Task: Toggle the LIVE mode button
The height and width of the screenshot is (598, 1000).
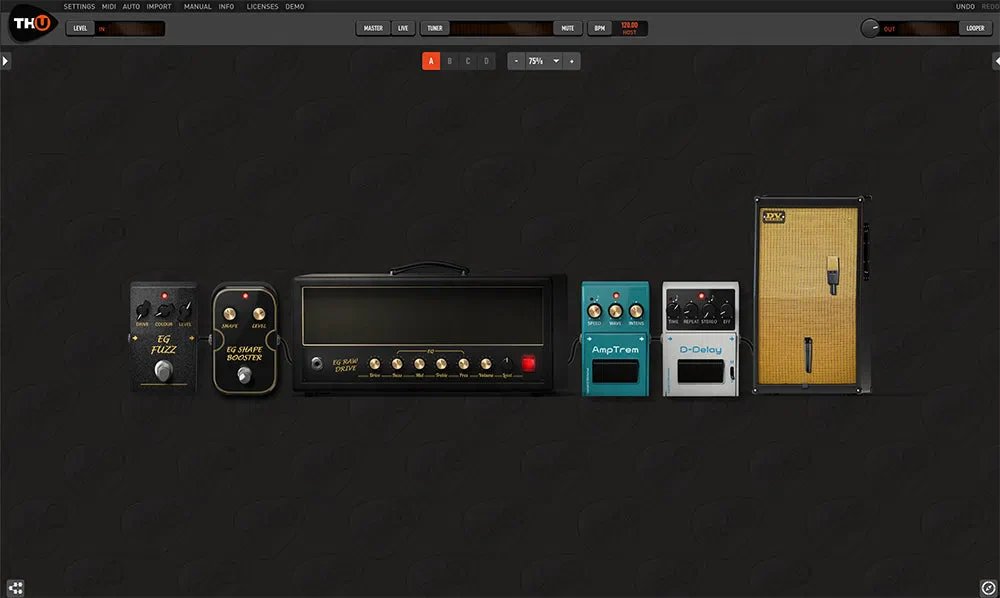Action: point(403,28)
